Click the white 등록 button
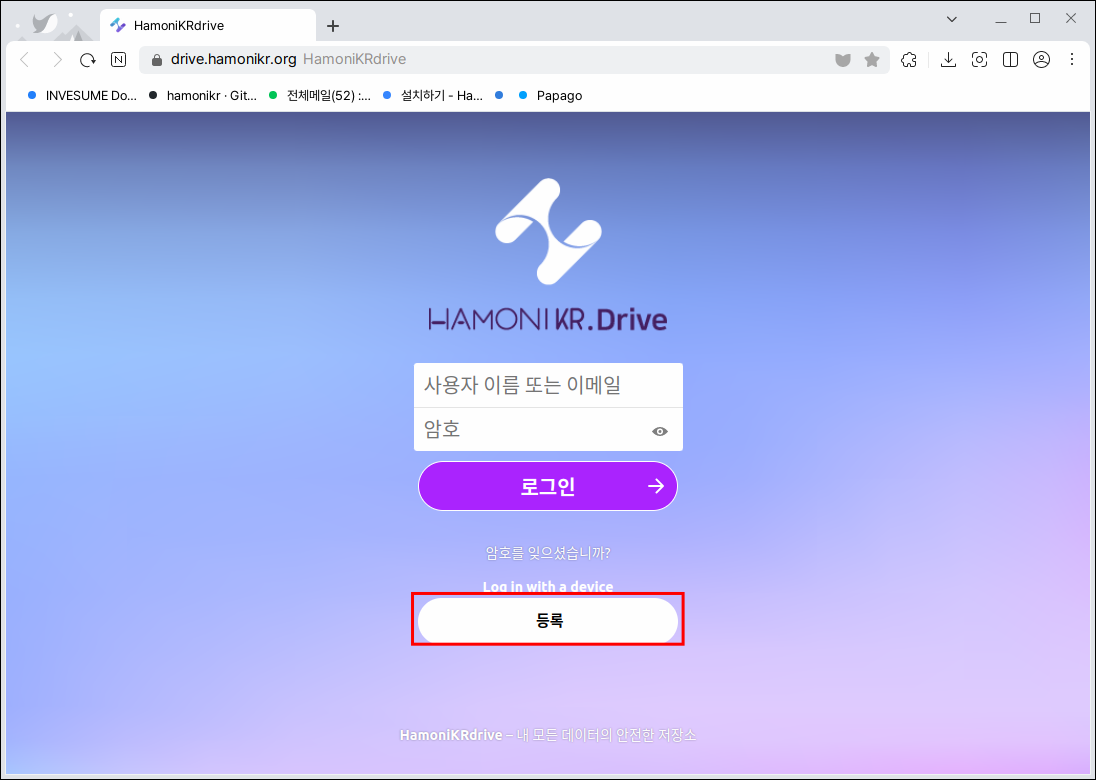1096x780 pixels. tap(548, 621)
